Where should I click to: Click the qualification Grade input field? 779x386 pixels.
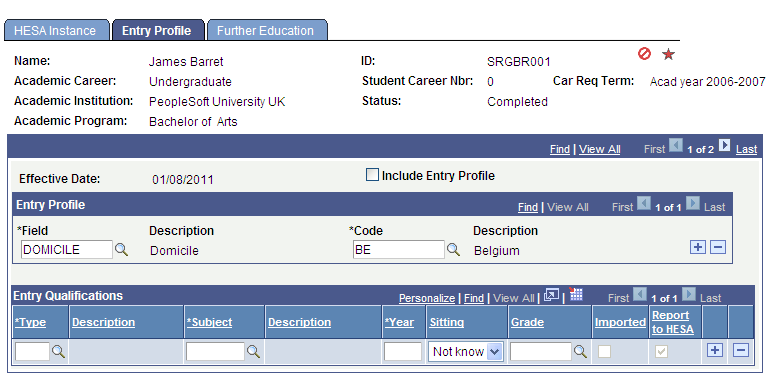tap(541, 352)
